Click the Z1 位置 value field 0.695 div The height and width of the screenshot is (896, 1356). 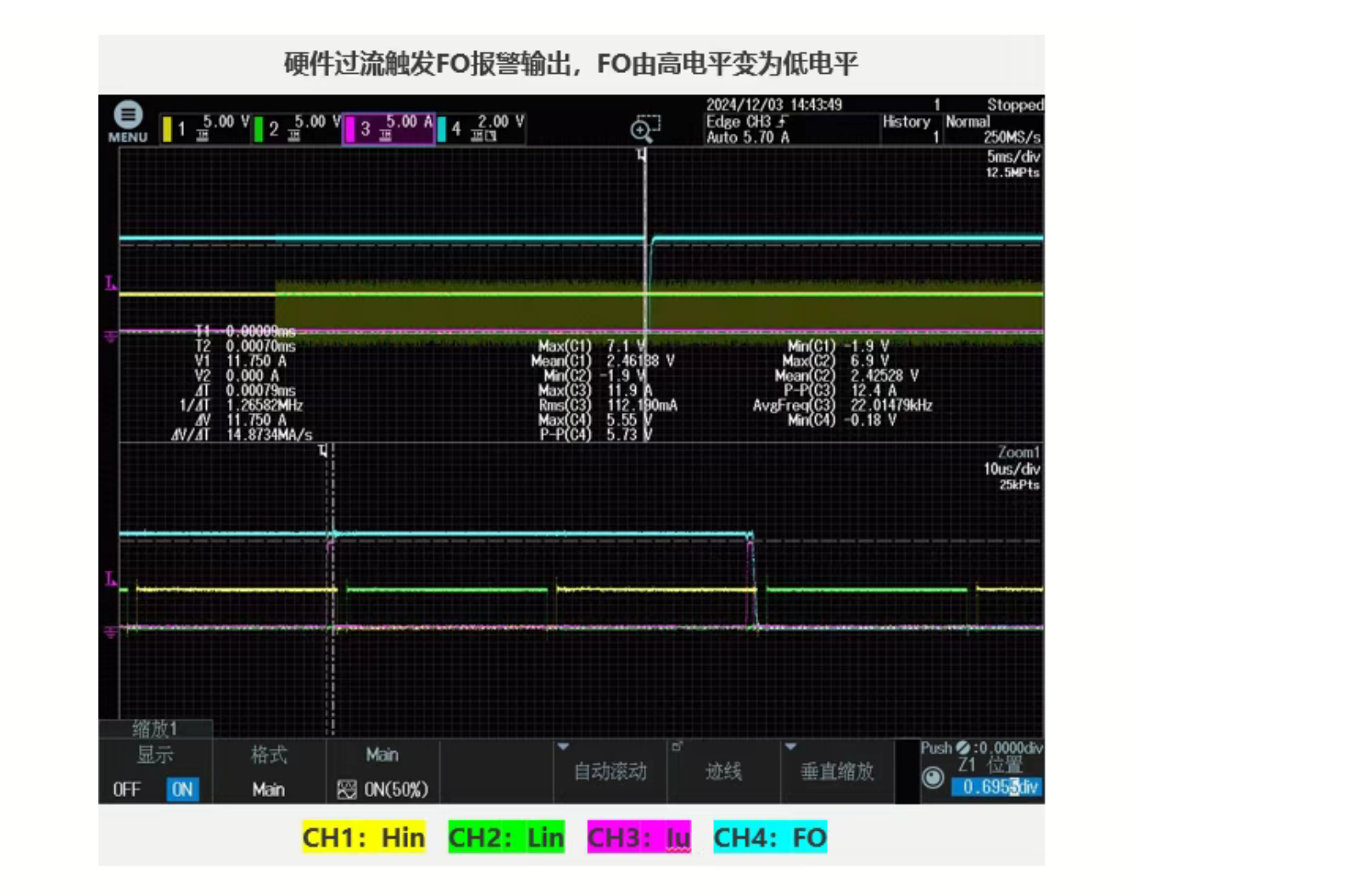[x=997, y=787]
